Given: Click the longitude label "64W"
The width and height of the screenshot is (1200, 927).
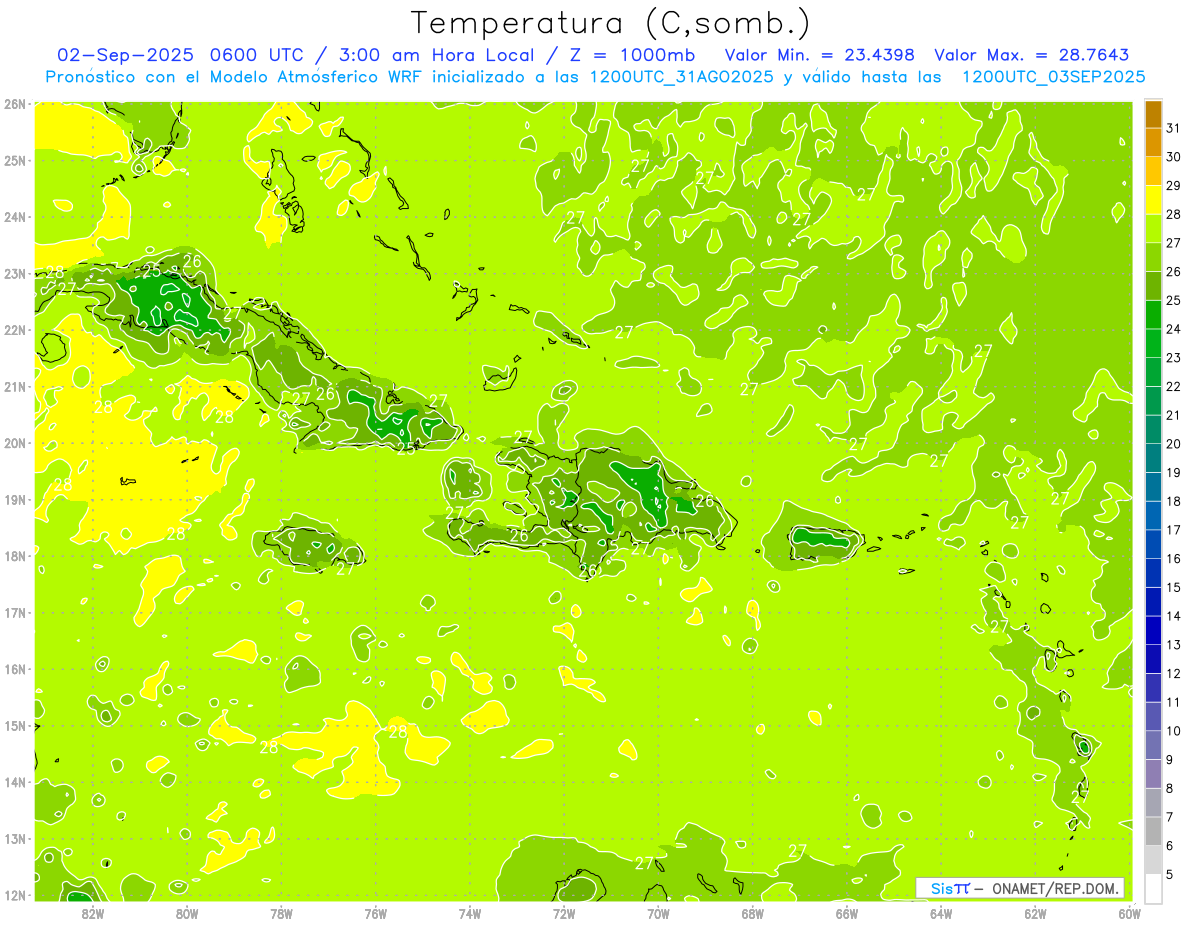Looking at the screenshot, I should point(941,912).
